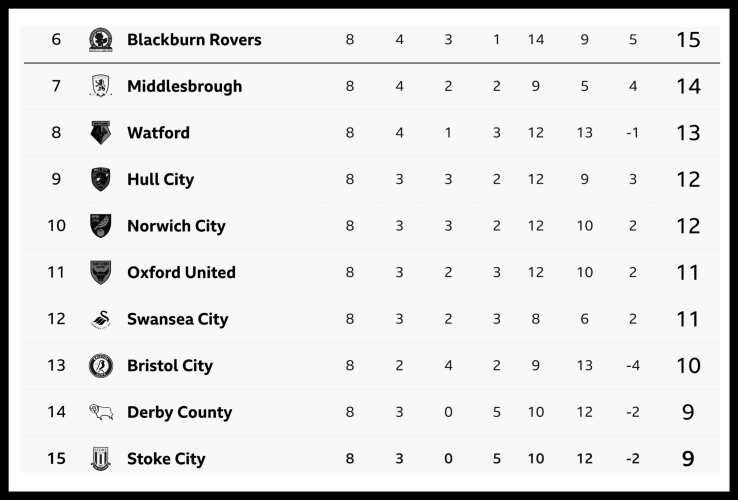Screen dimensions: 738x500
Task: Click the Oxford United club crest
Action: pos(100,272)
